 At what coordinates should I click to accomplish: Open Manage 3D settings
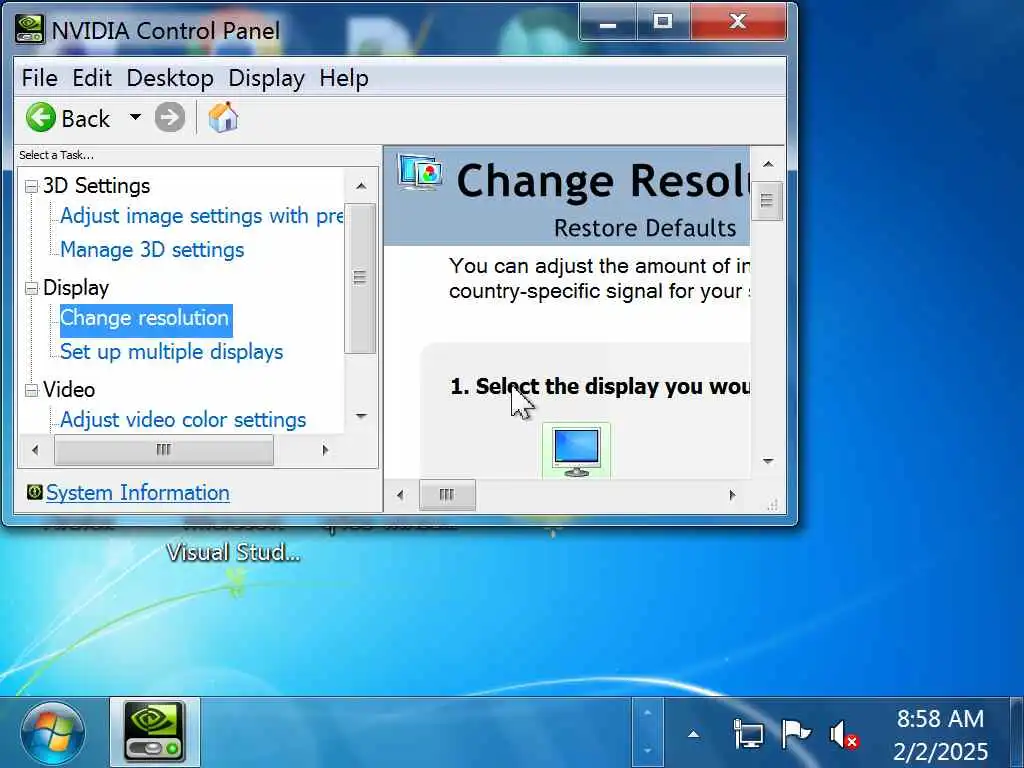(152, 250)
